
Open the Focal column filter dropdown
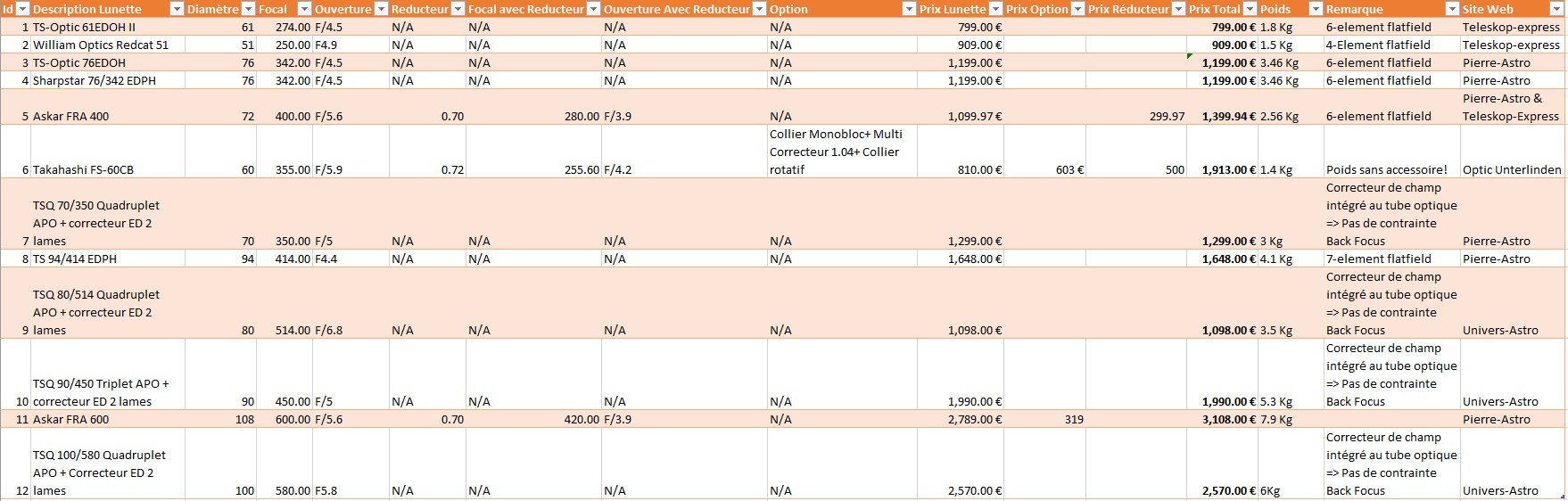[x=304, y=9]
